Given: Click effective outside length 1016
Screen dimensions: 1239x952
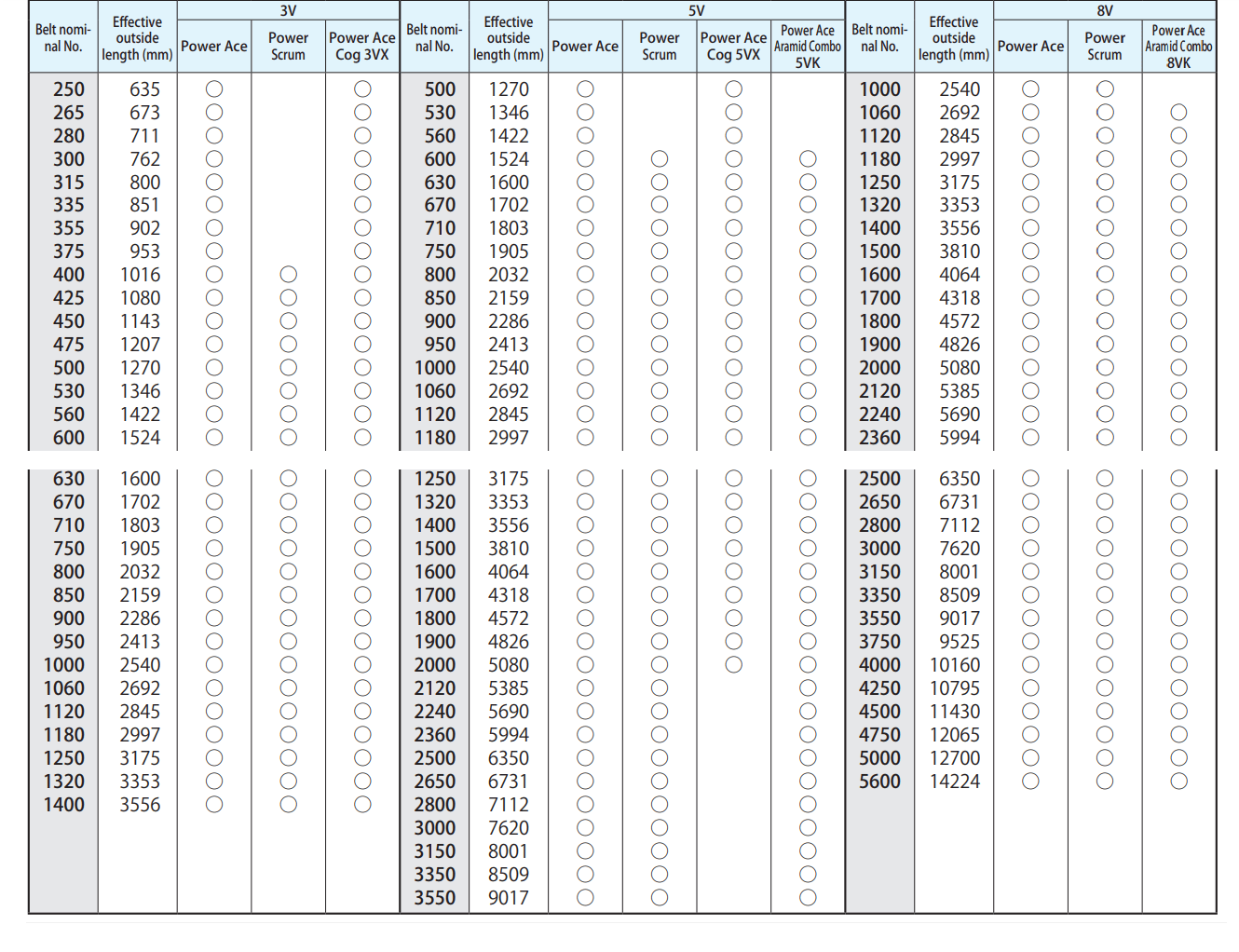Looking at the screenshot, I should pyautogui.click(x=140, y=275).
